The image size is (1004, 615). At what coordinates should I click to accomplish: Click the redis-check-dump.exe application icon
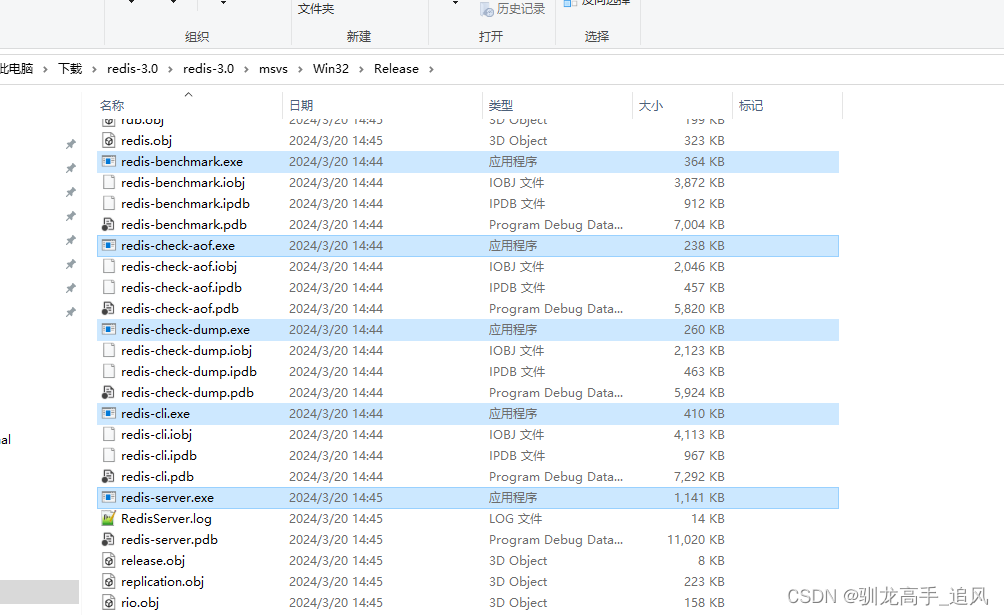[109, 329]
